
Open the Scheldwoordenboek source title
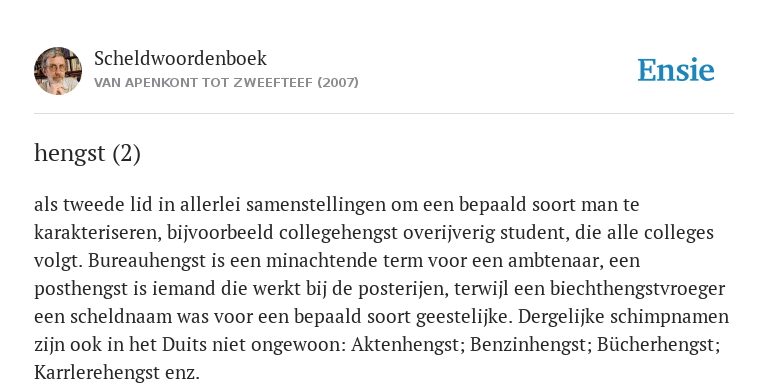pos(180,58)
